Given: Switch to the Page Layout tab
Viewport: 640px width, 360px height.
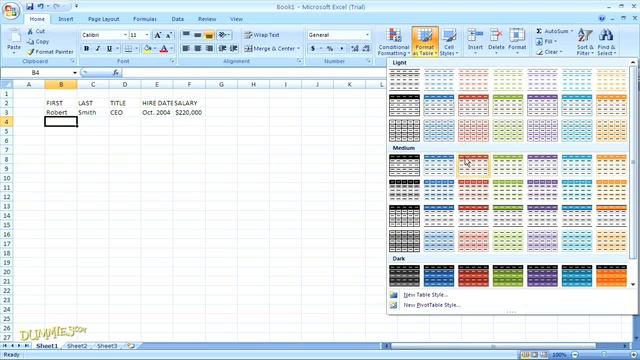Looking at the screenshot, I should pos(104,19).
